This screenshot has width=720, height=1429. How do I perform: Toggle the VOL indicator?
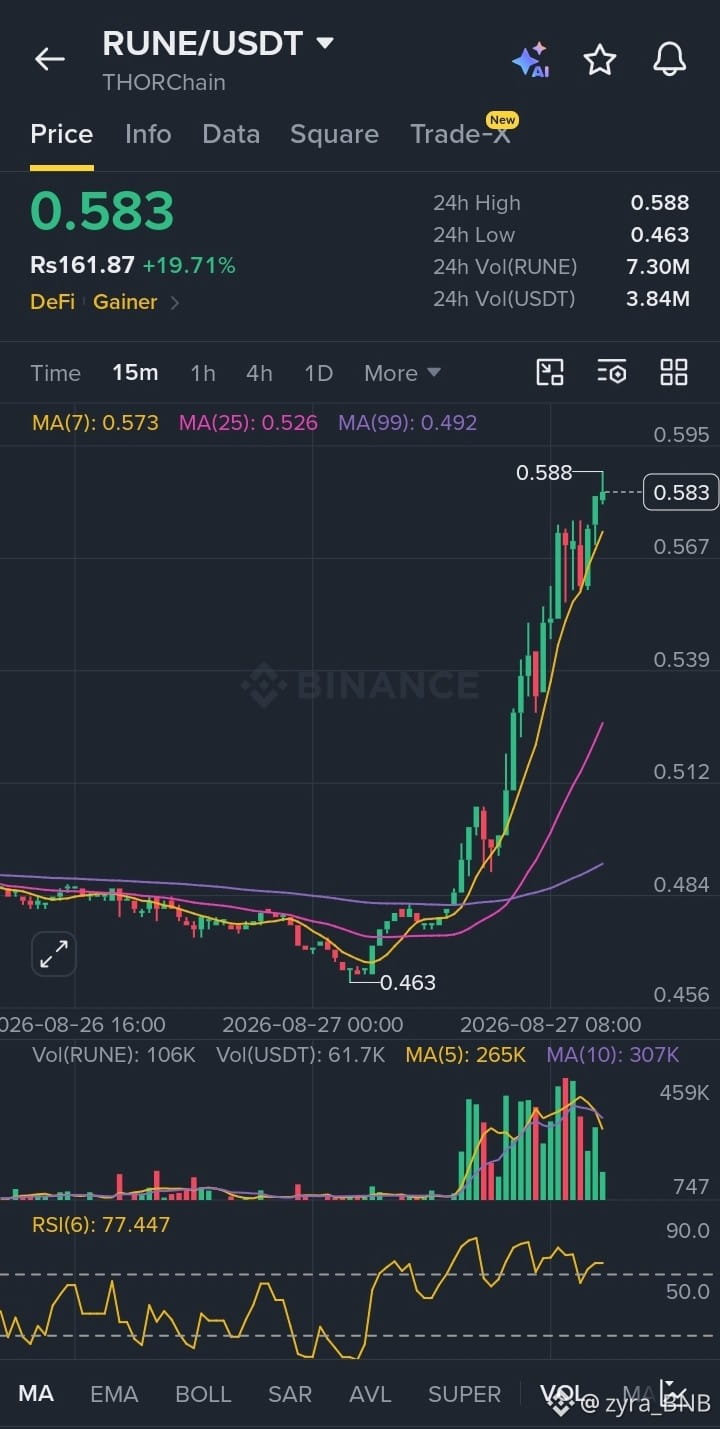click(563, 1394)
